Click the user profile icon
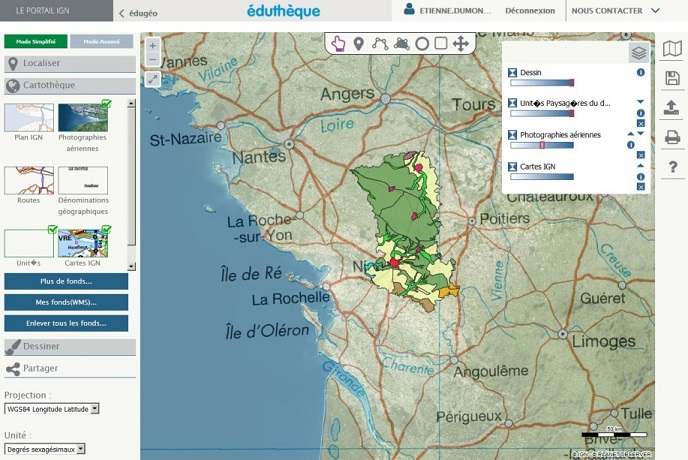This screenshot has width=688, height=460. click(x=409, y=10)
